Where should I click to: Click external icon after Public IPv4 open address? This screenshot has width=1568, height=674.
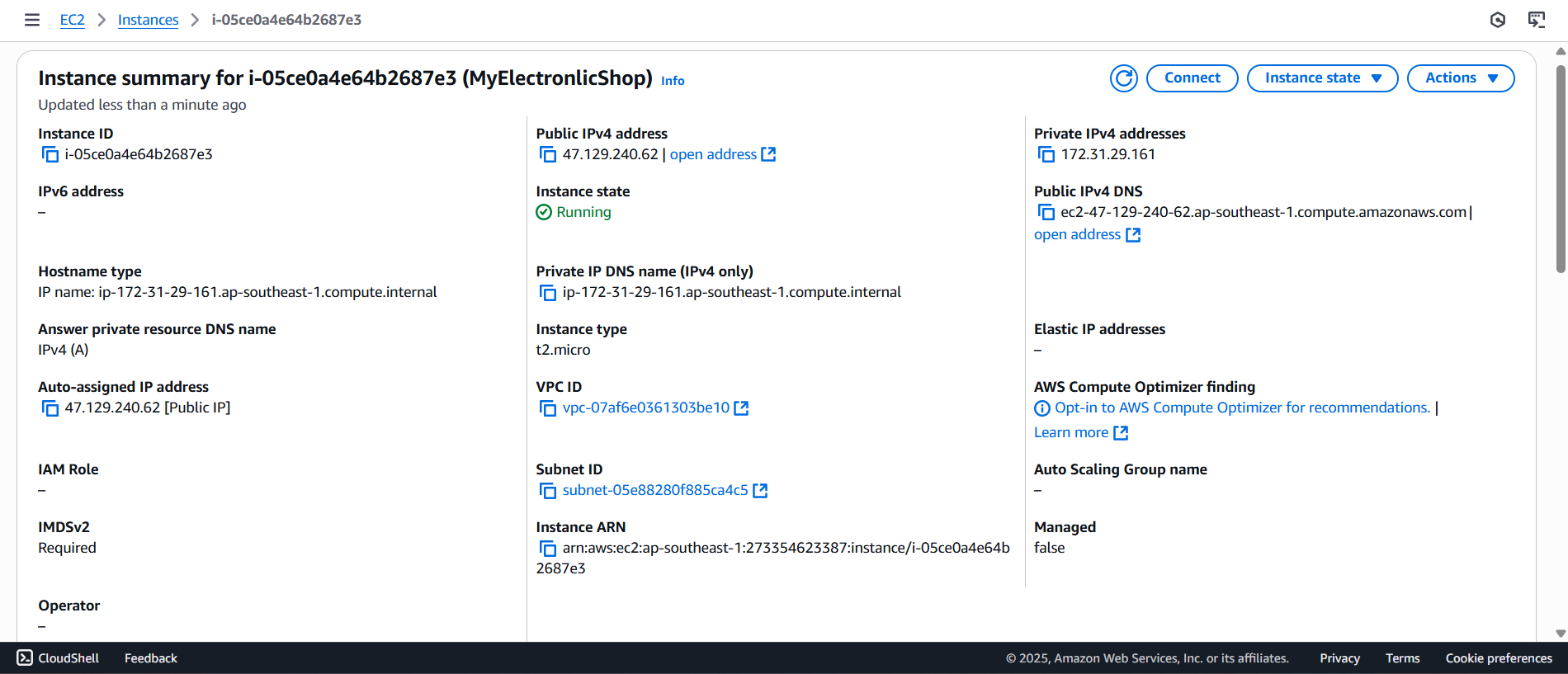pyautogui.click(x=768, y=154)
